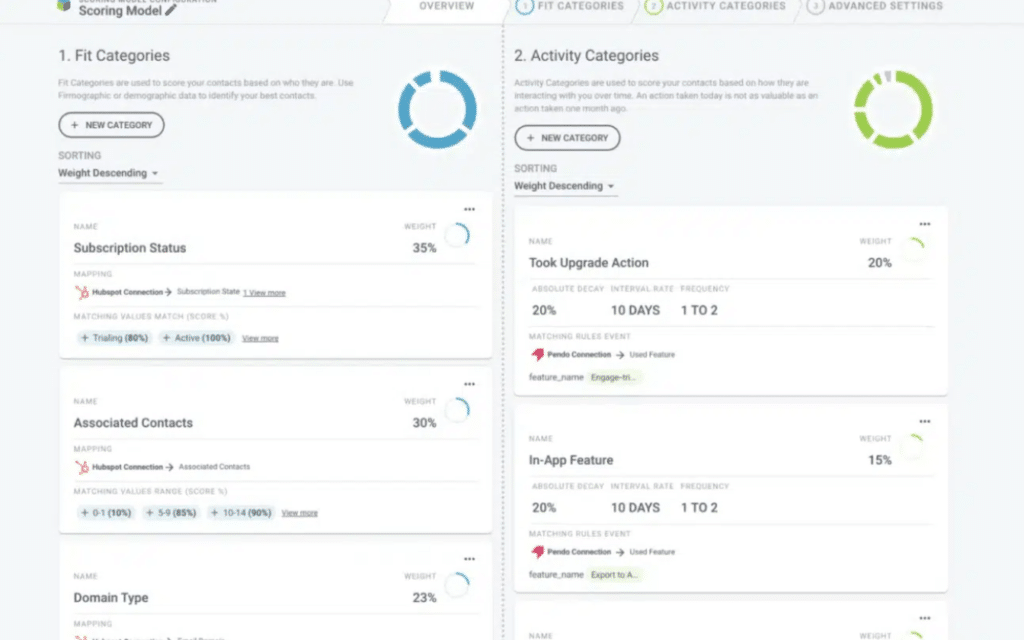The height and width of the screenshot is (640, 1024).
Task: Click the plus icon on the 0-1 (10%) chip
Action: pos(84,513)
